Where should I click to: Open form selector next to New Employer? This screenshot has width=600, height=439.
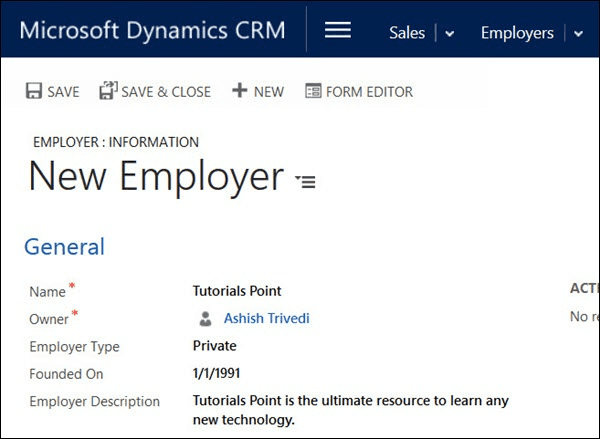(305, 181)
